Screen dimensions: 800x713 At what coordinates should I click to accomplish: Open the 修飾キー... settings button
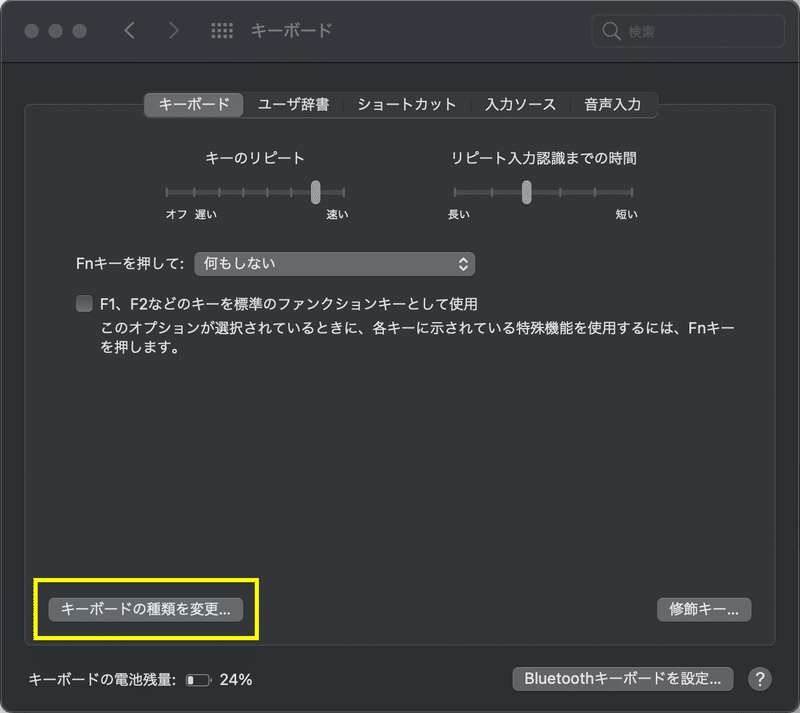pos(704,609)
